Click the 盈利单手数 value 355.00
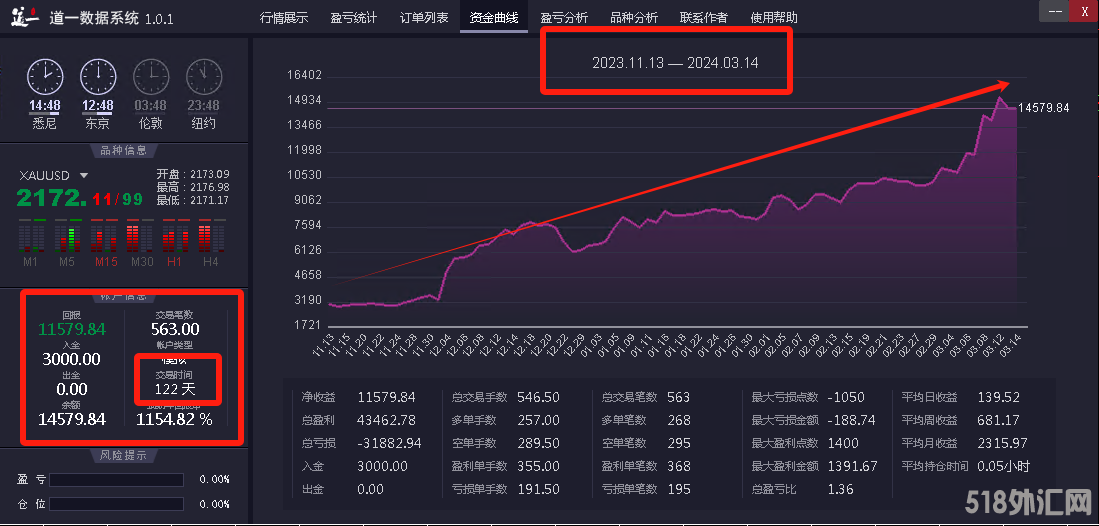Screen dimensions: 1099x526 tap(538, 466)
